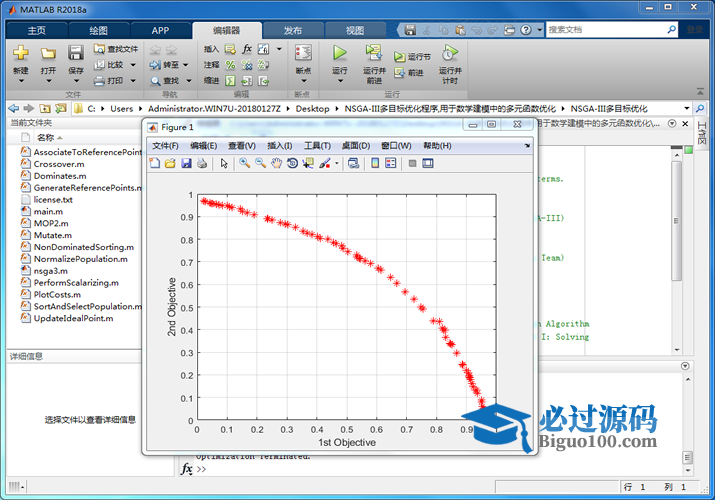Open the Find (查找) dropdown in the ribbon

188,81
